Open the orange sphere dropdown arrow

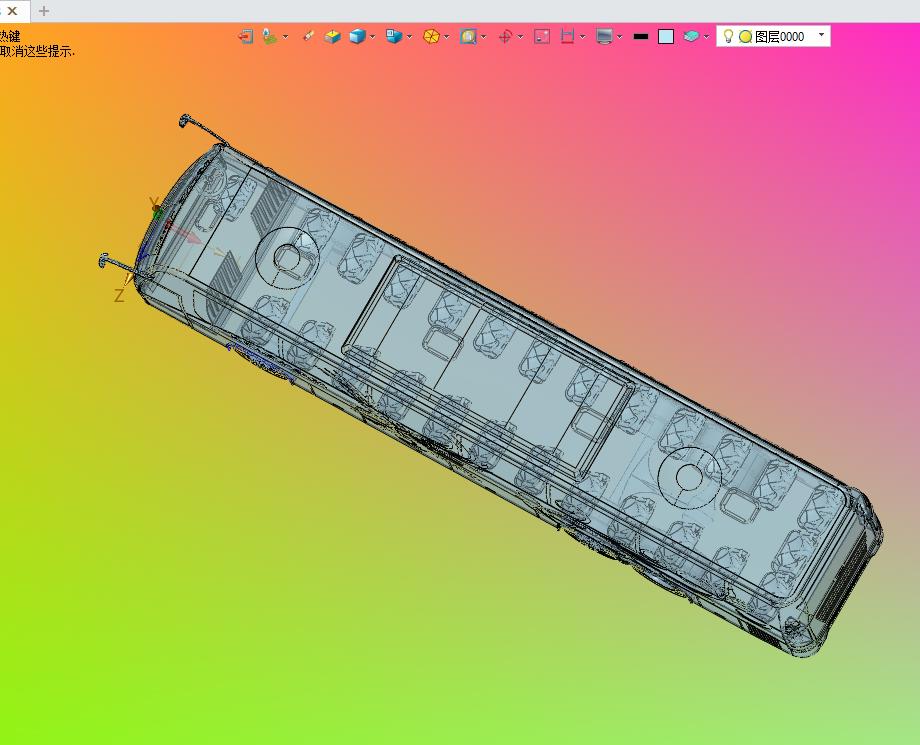click(x=447, y=37)
